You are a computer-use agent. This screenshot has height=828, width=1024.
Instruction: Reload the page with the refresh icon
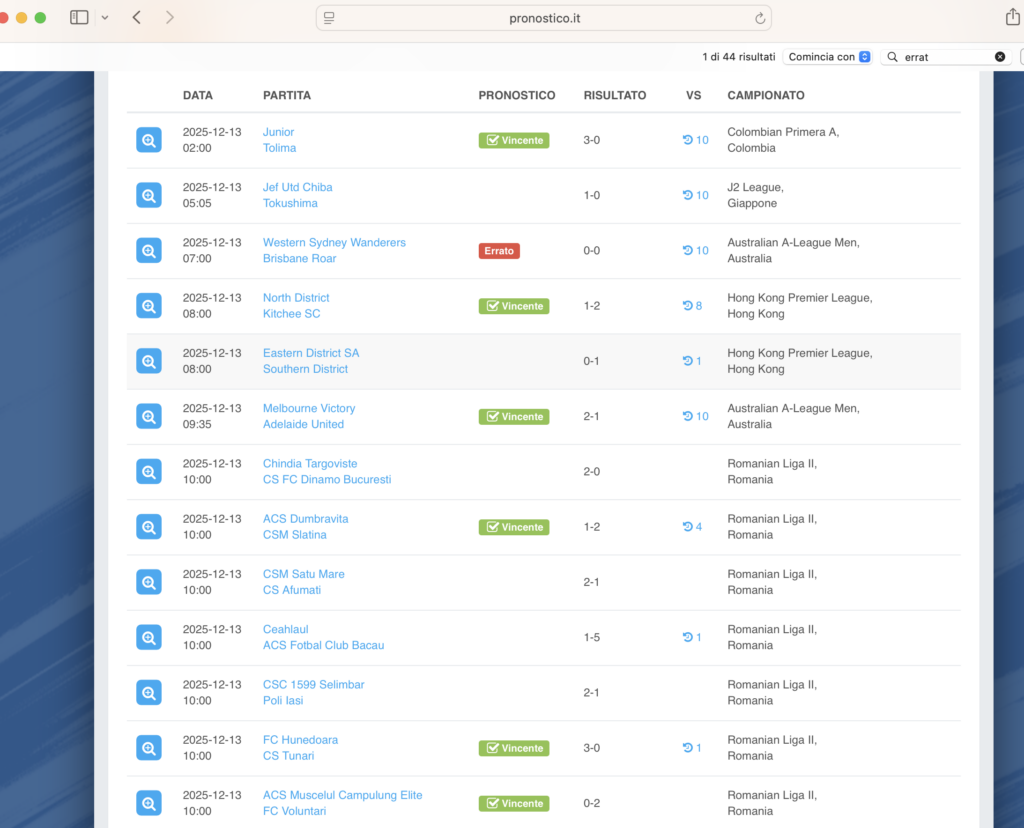tap(760, 18)
